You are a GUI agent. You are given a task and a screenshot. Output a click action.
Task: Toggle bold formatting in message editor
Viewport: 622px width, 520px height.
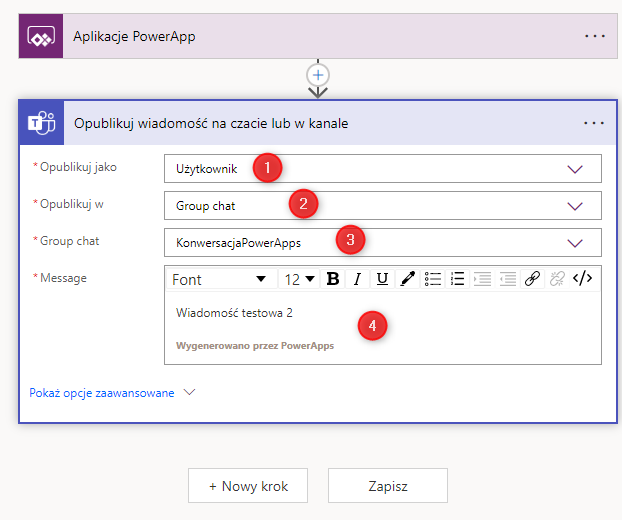click(333, 279)
